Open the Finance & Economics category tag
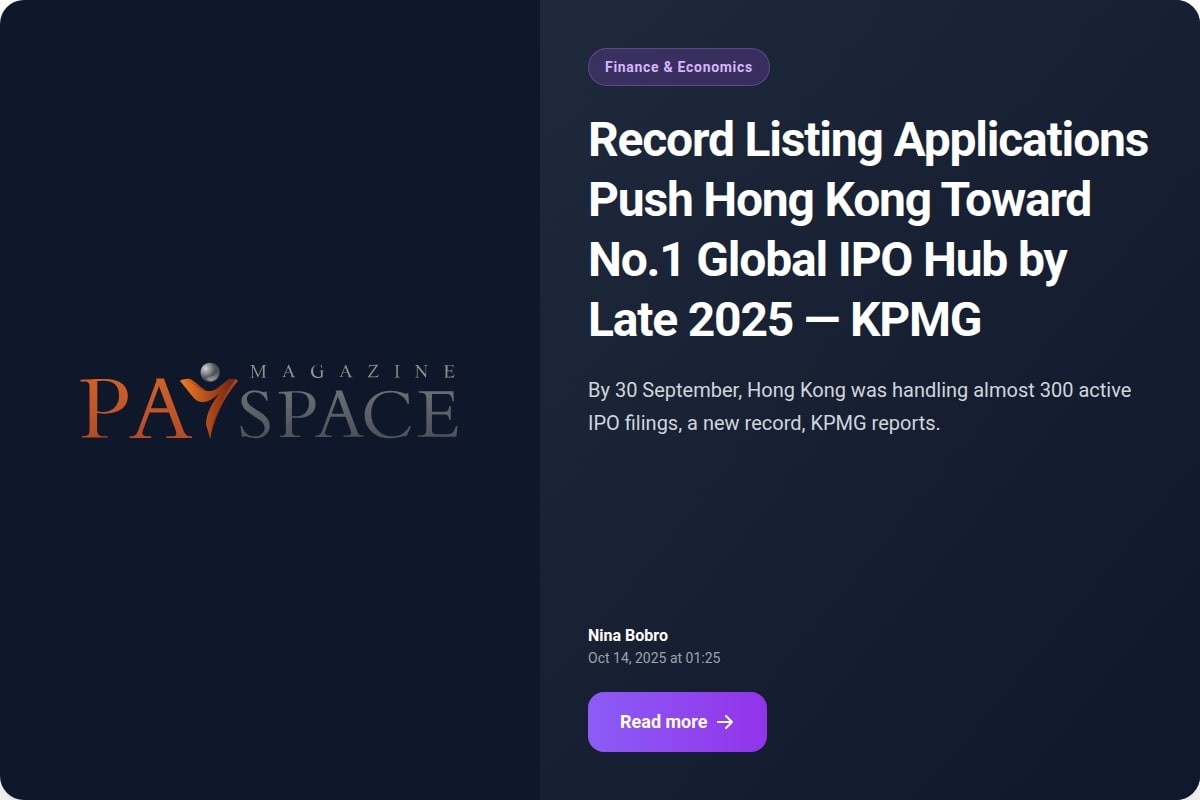Screen dimensions: 1200x800 tap(678, 67)
